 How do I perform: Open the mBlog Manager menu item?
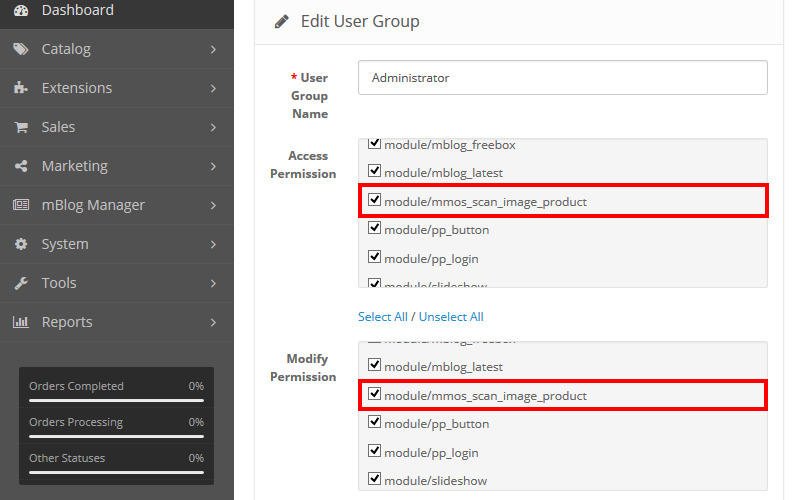coord(92,205)
